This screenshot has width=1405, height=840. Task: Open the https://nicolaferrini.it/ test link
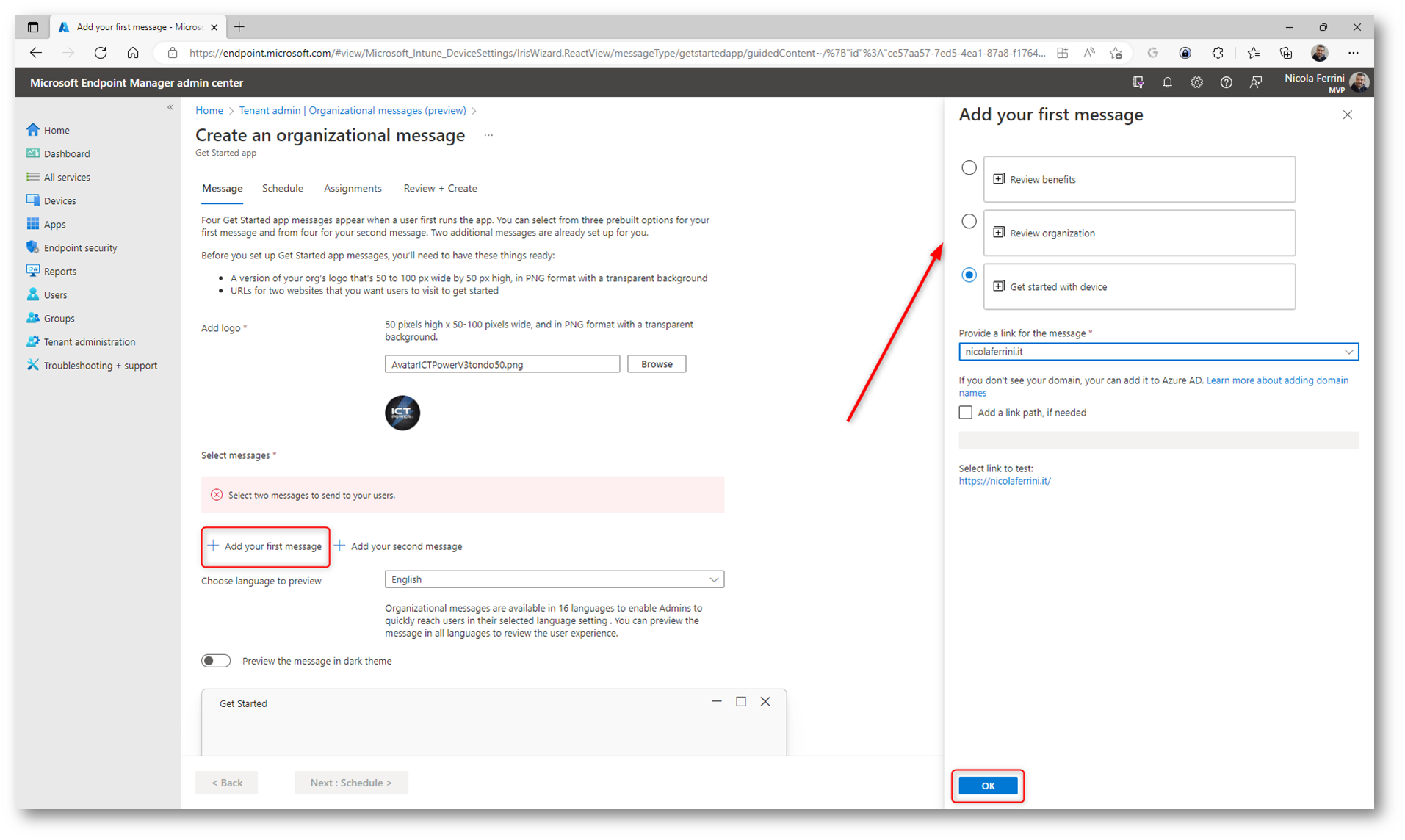(1005, 481)
